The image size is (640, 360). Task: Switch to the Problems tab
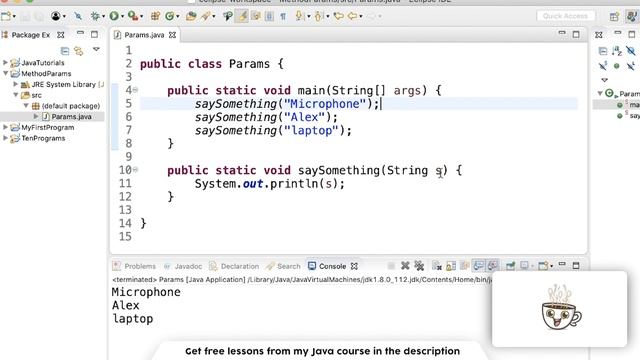pos(135,266)
